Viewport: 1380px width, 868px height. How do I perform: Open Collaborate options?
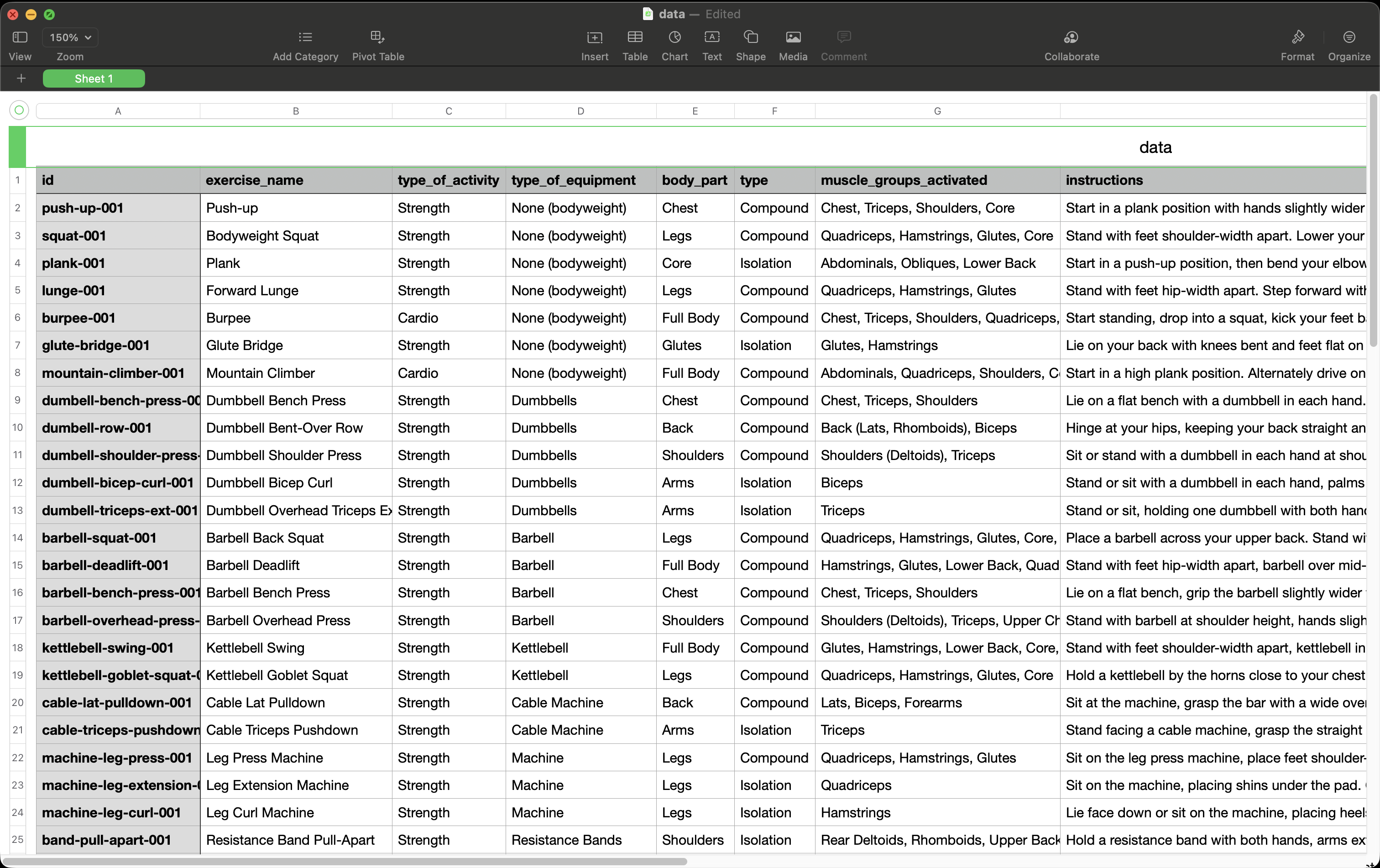(1071, 37)
